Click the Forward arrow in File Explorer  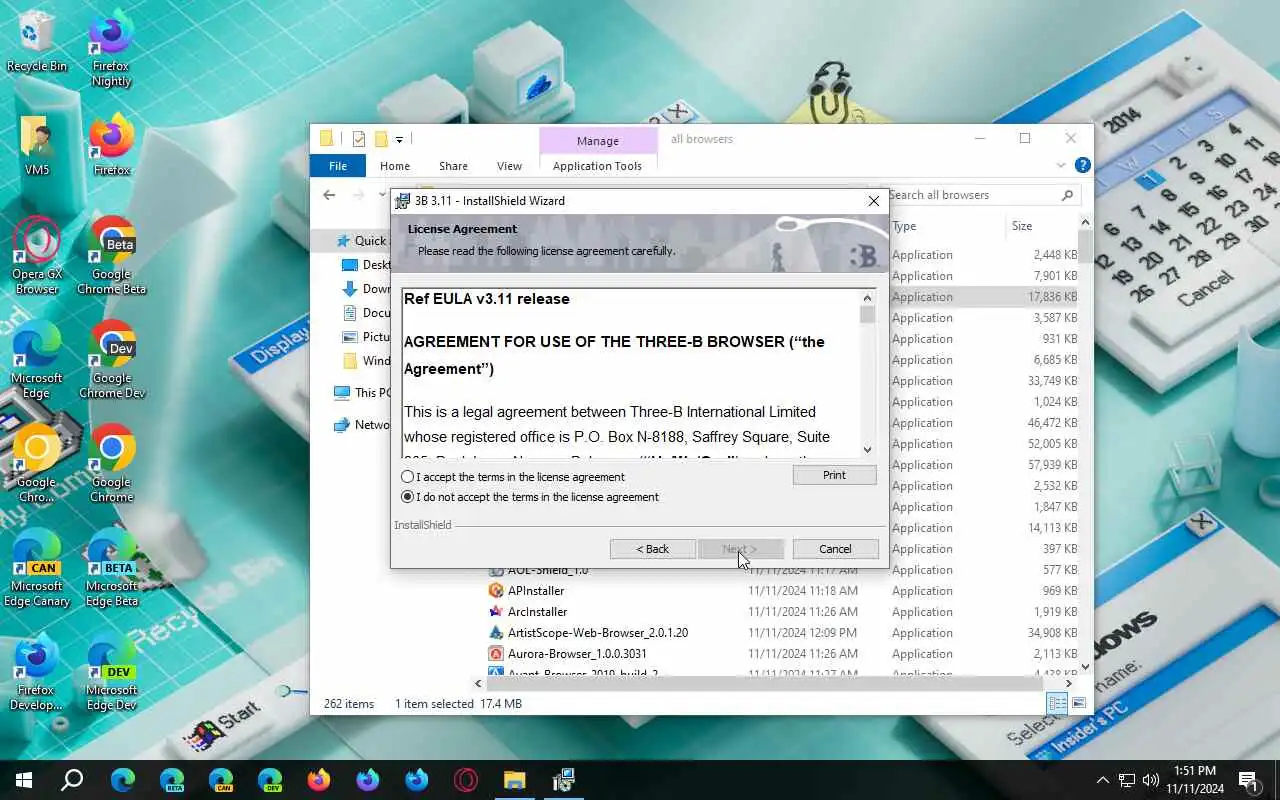[357, 195]
